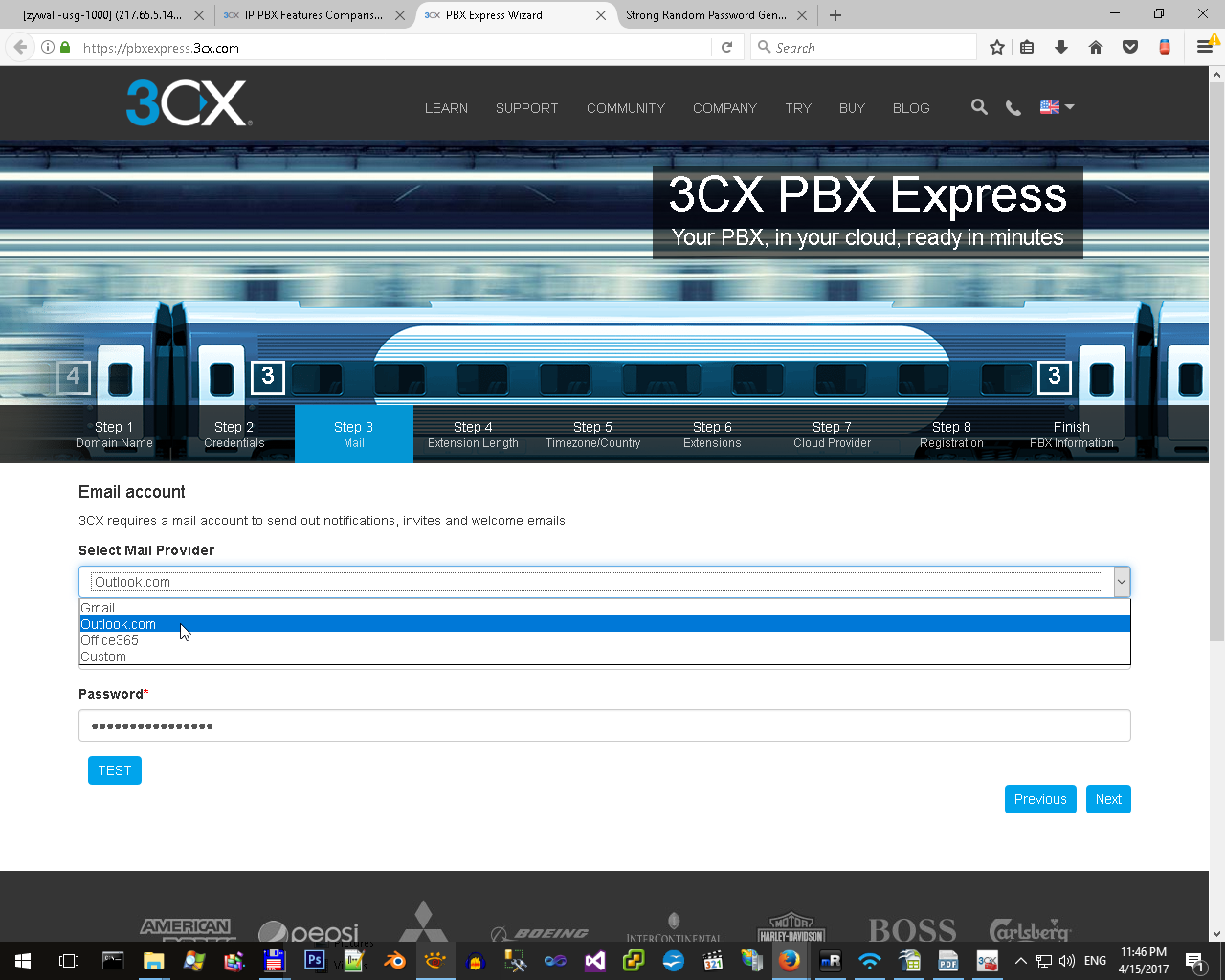
Task: Open LEARN navigation menu
Action: 446,108
